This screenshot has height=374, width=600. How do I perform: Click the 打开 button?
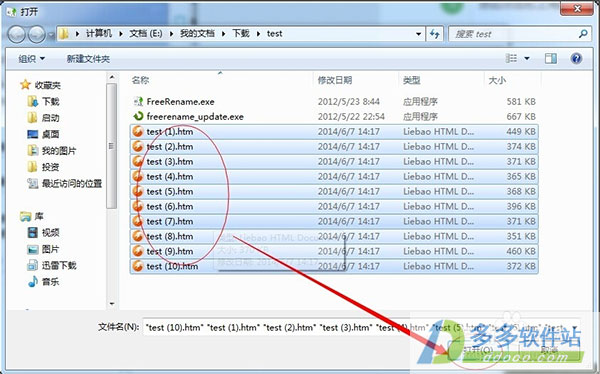pyautogui.click(x=478, y=350)
